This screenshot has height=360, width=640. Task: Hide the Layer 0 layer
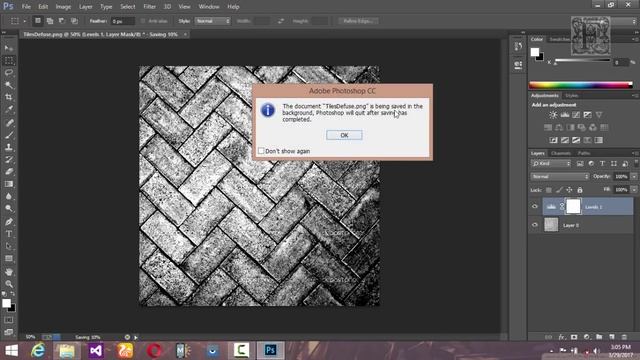point(535,225)
